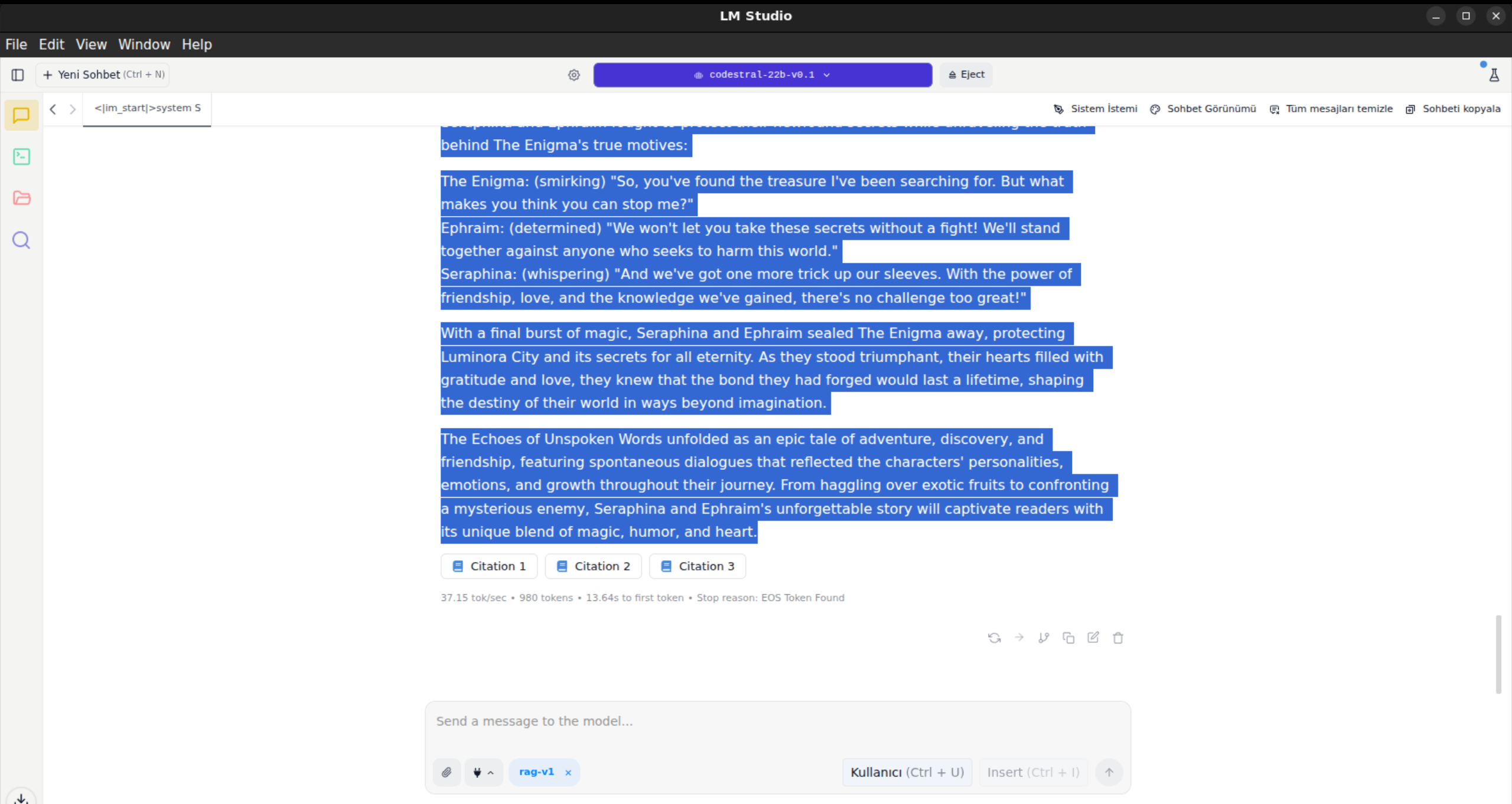Attach a file with the paperclip icon
The image size is (1512, 804).
(x=447, y=772)
